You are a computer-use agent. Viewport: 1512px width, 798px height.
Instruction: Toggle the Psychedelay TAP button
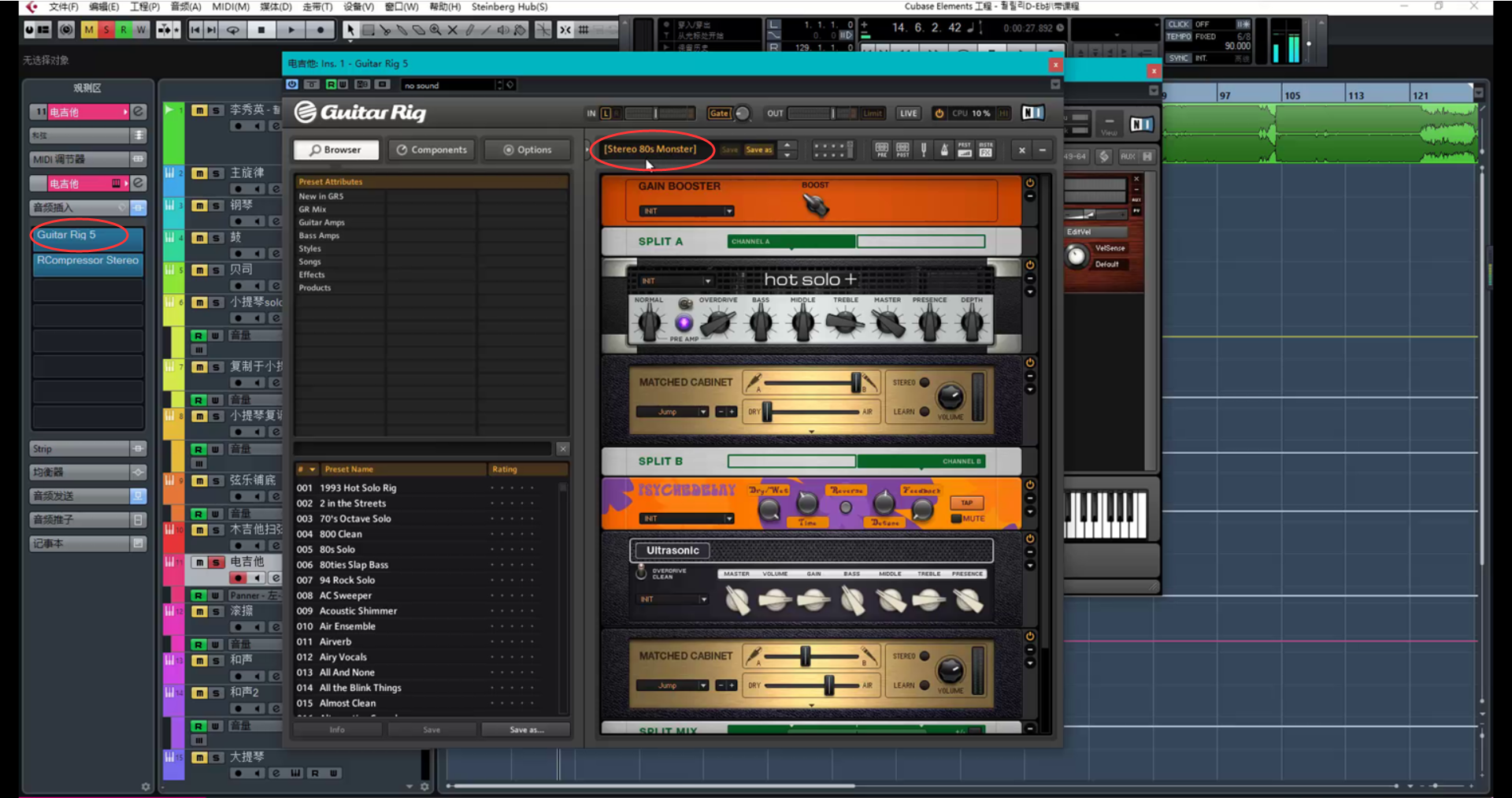(x=966, y=503)
